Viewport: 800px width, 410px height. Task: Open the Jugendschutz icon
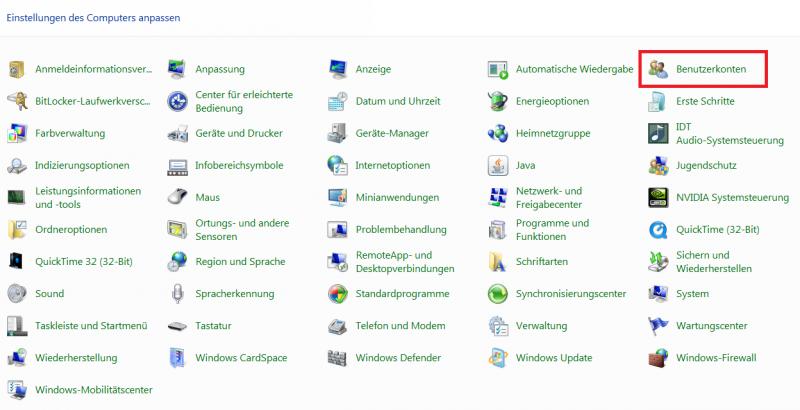tap(658, 165)
